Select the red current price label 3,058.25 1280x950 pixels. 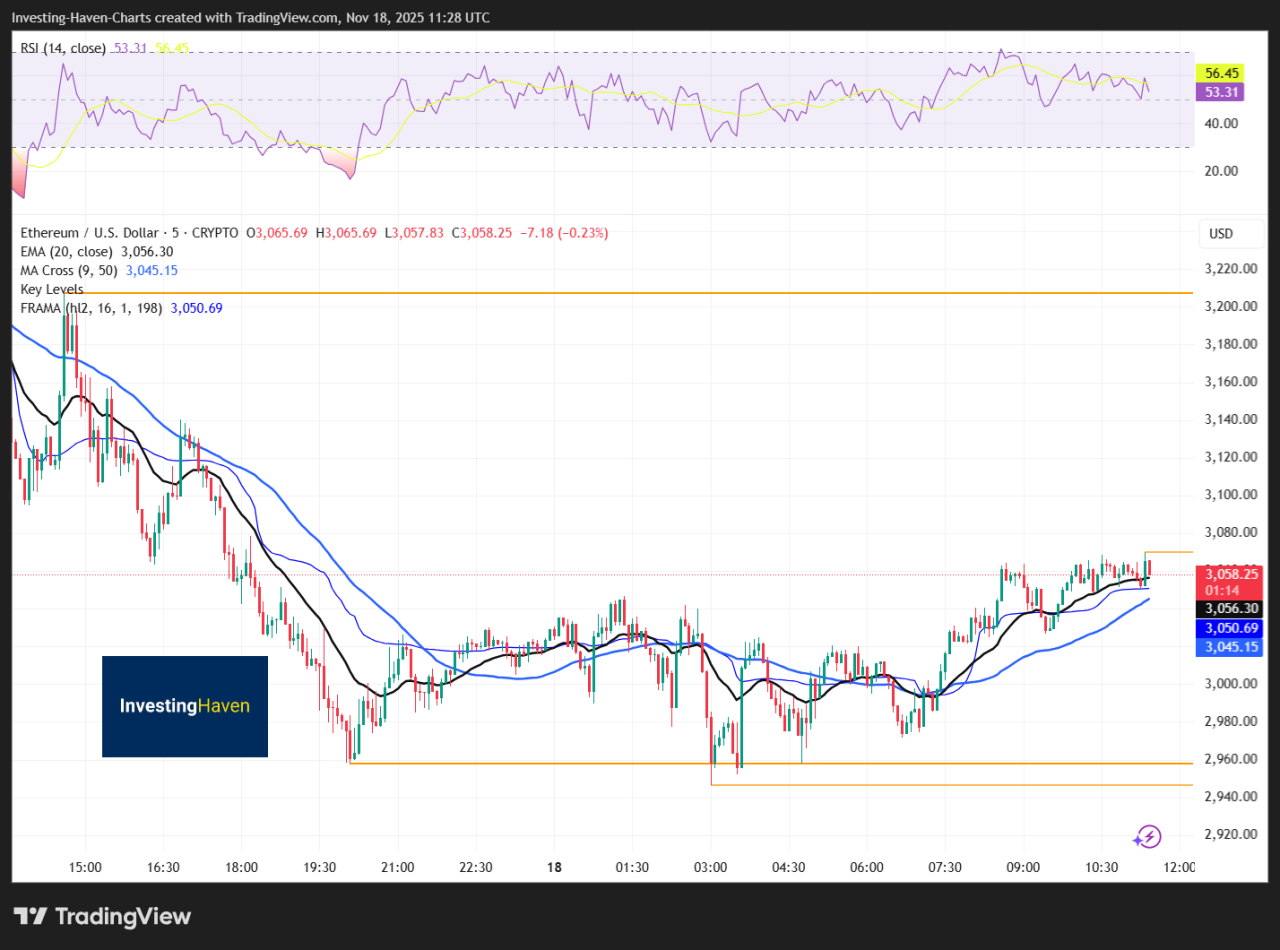[x=1231, y=574]
